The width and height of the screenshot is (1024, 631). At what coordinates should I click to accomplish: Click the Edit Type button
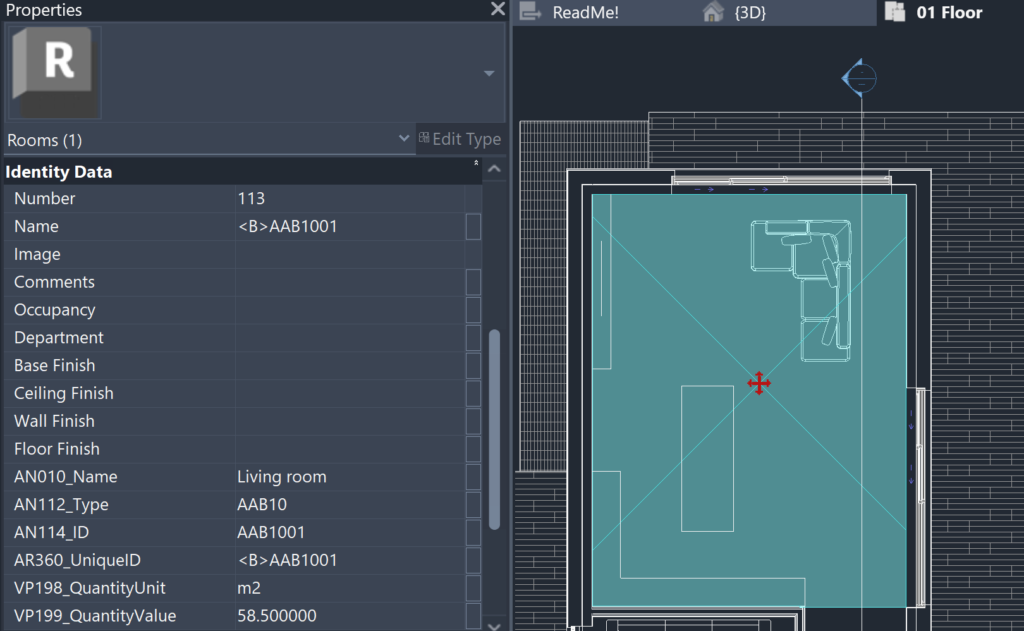coord(460,139)
